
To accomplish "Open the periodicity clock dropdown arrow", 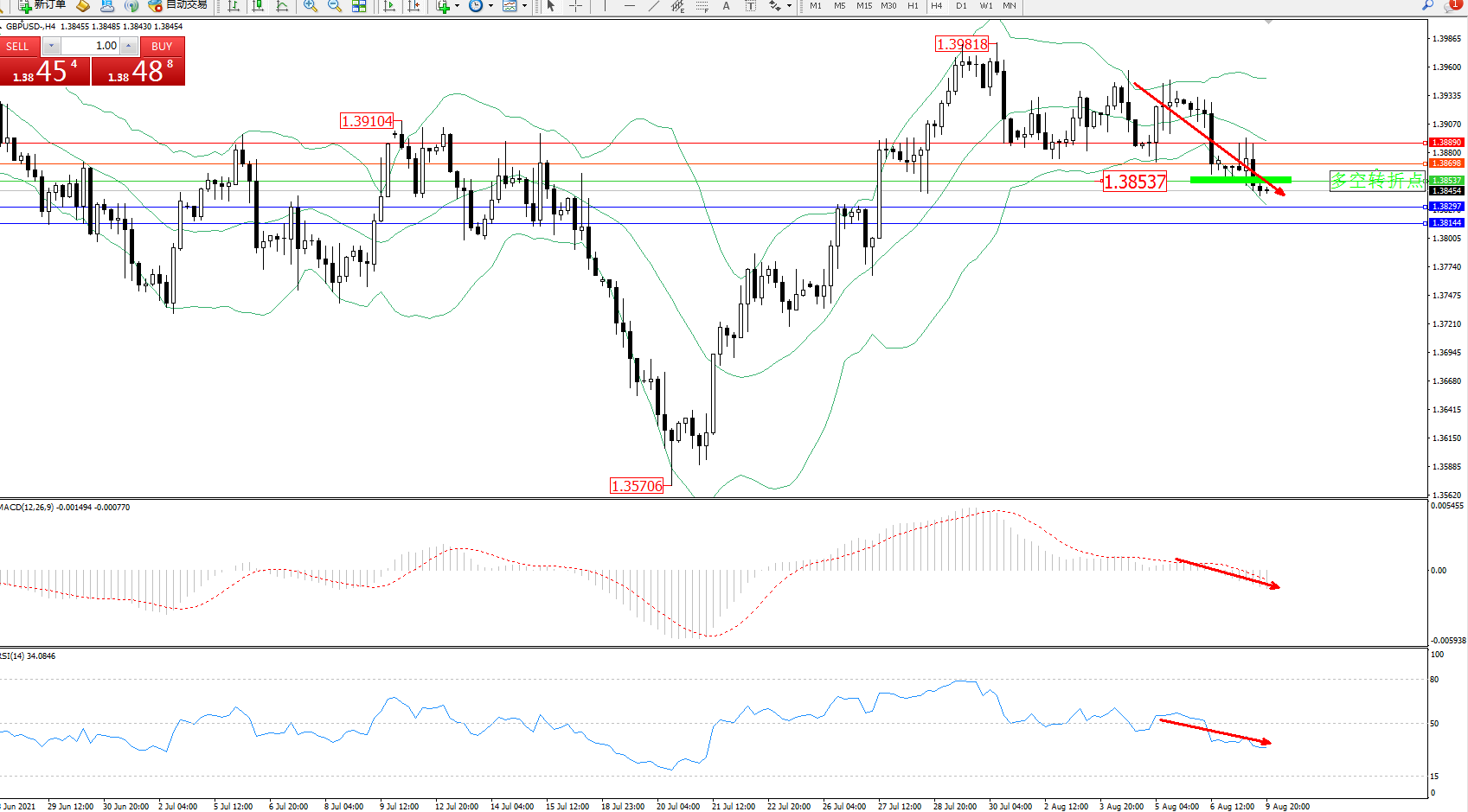I will coord(490,6).
